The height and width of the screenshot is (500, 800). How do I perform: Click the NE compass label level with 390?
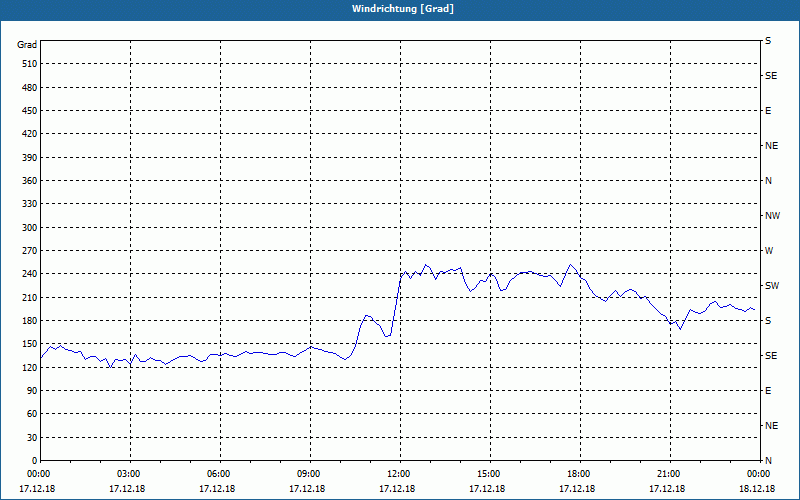(771, 146)
